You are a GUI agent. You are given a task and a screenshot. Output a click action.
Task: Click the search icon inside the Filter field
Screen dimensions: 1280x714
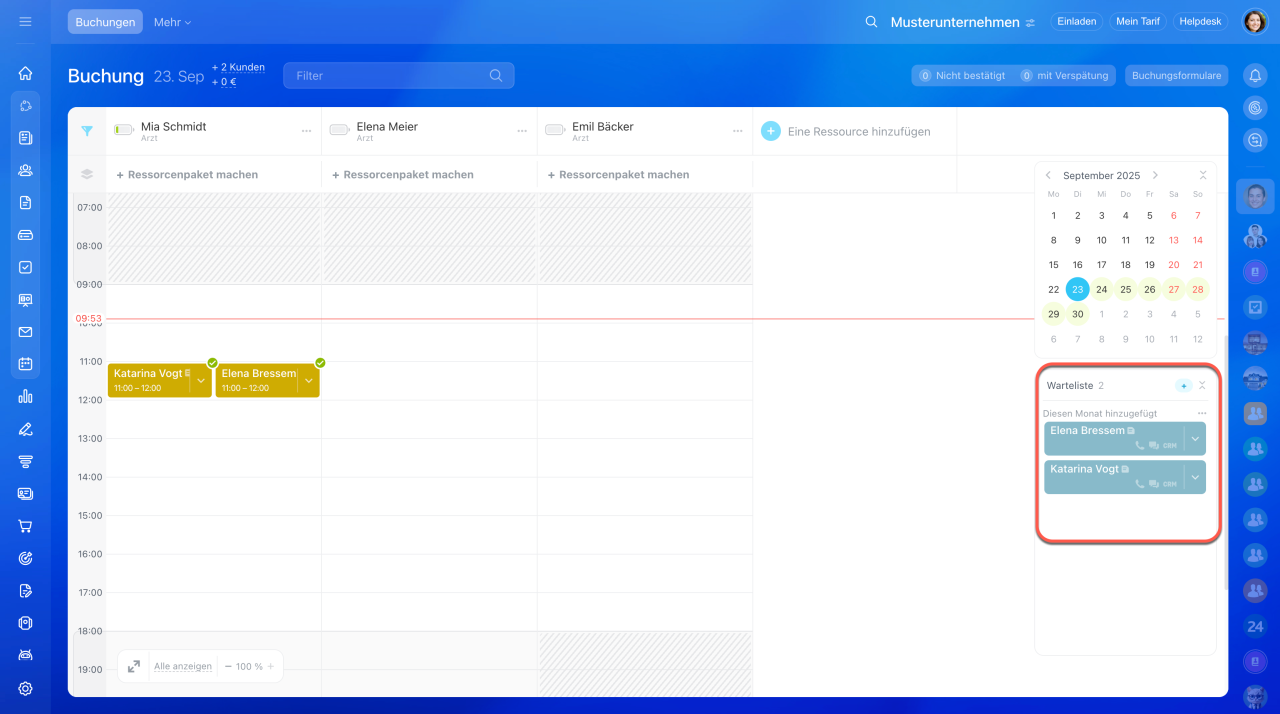tap(496, 75)
